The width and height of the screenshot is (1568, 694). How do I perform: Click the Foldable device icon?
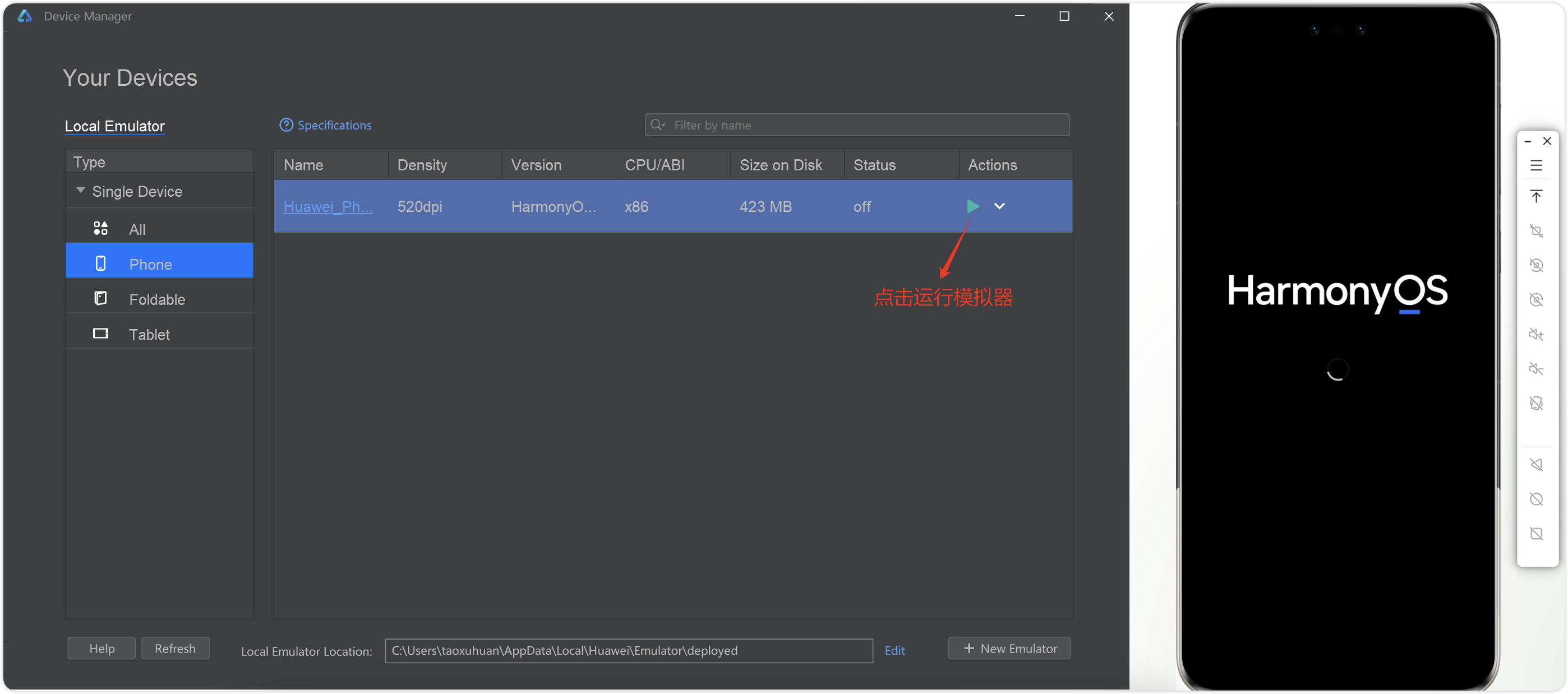pos(100,298)
